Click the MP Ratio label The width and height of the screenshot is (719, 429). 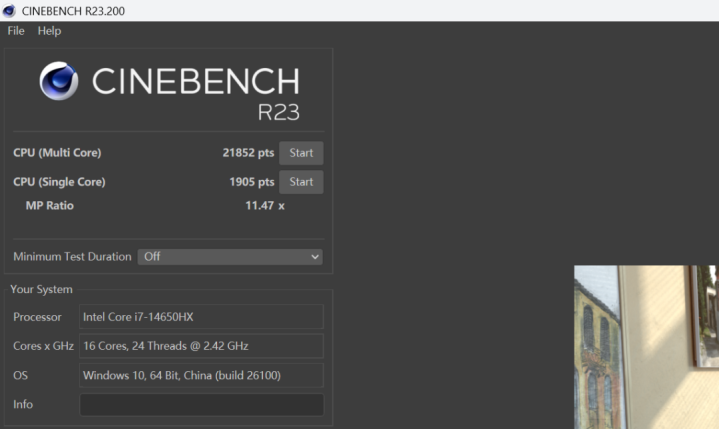coord(50,205)
